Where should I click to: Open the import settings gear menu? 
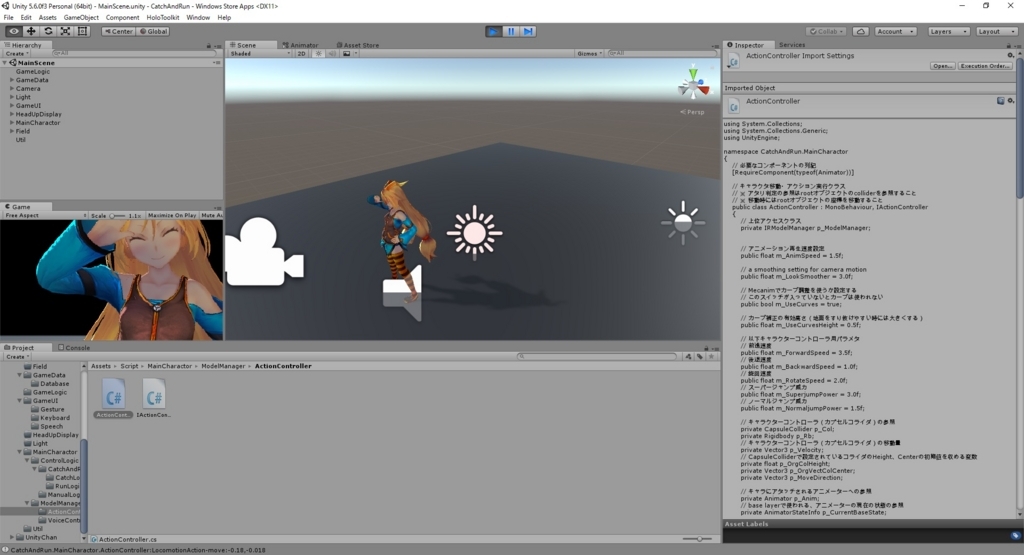pyautogui.click(x=1011, y=56)
